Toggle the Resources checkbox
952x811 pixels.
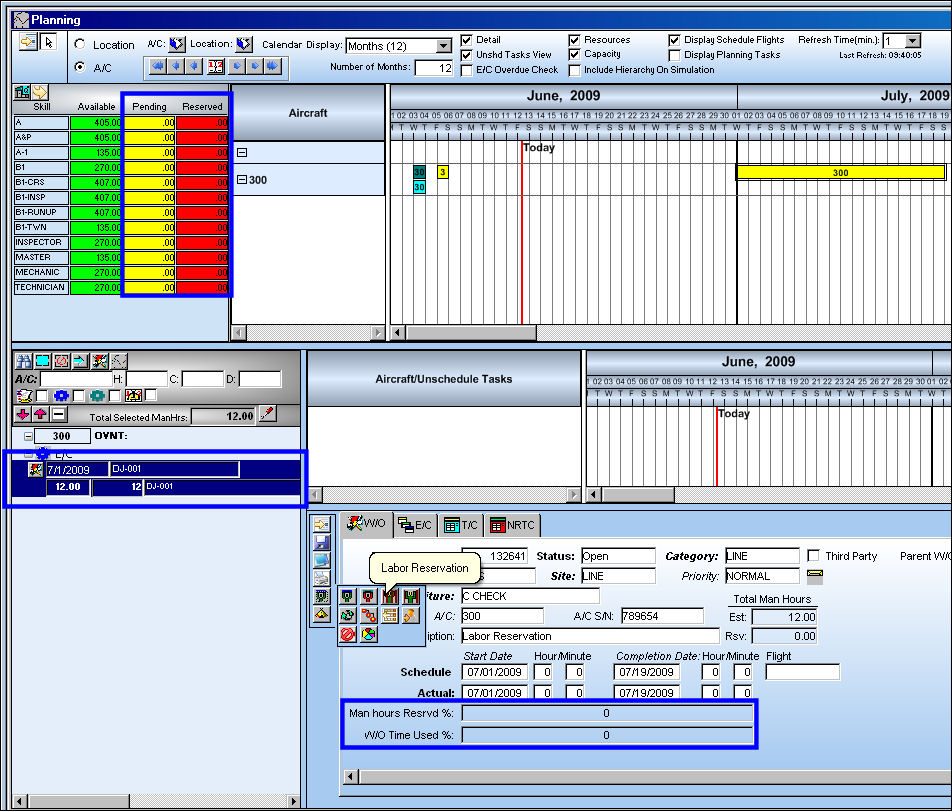pyautogui.click(x=574, y=40)
